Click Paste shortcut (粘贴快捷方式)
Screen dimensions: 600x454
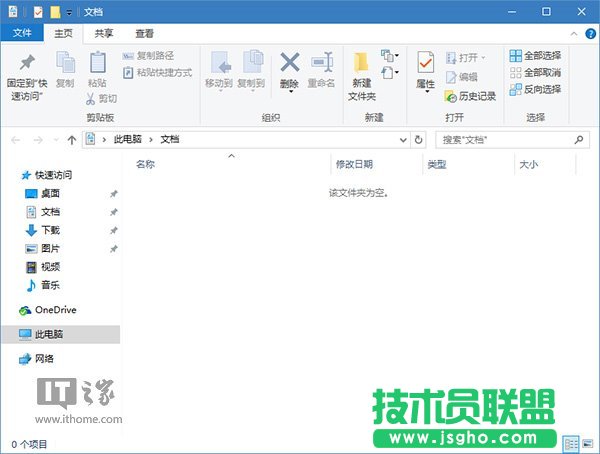[x=157, y=72]
